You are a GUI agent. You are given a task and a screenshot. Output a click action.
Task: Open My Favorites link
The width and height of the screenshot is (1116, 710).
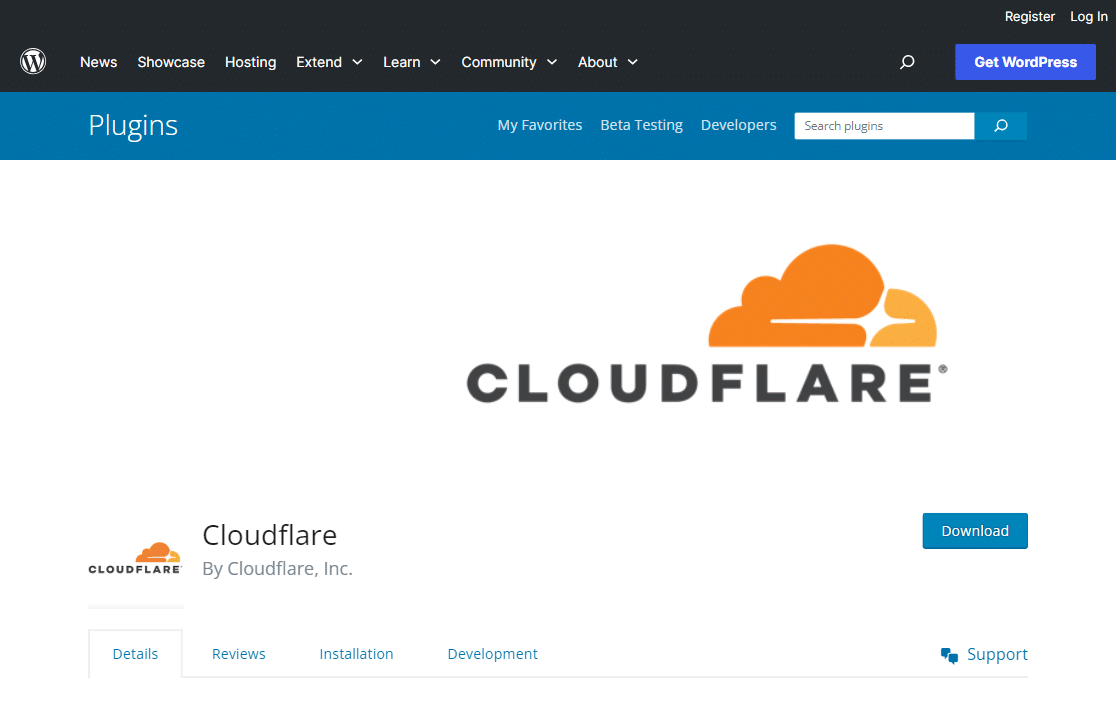point(539,125)
